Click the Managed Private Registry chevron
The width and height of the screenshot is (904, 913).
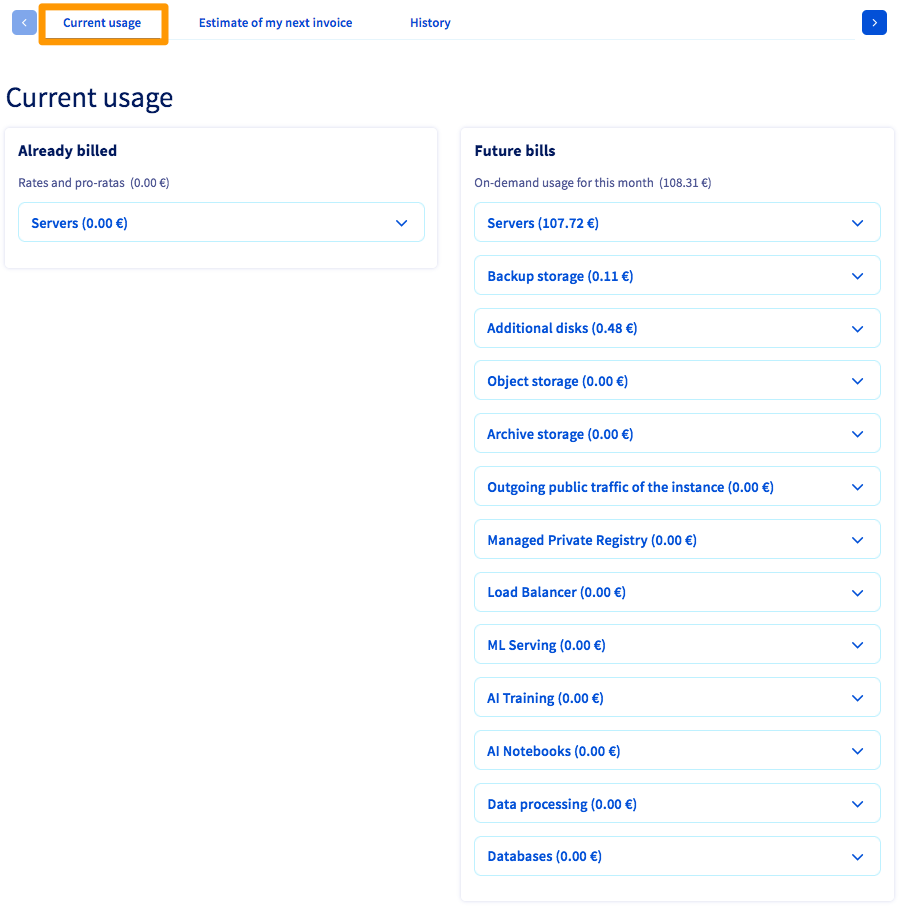(857, 540)
